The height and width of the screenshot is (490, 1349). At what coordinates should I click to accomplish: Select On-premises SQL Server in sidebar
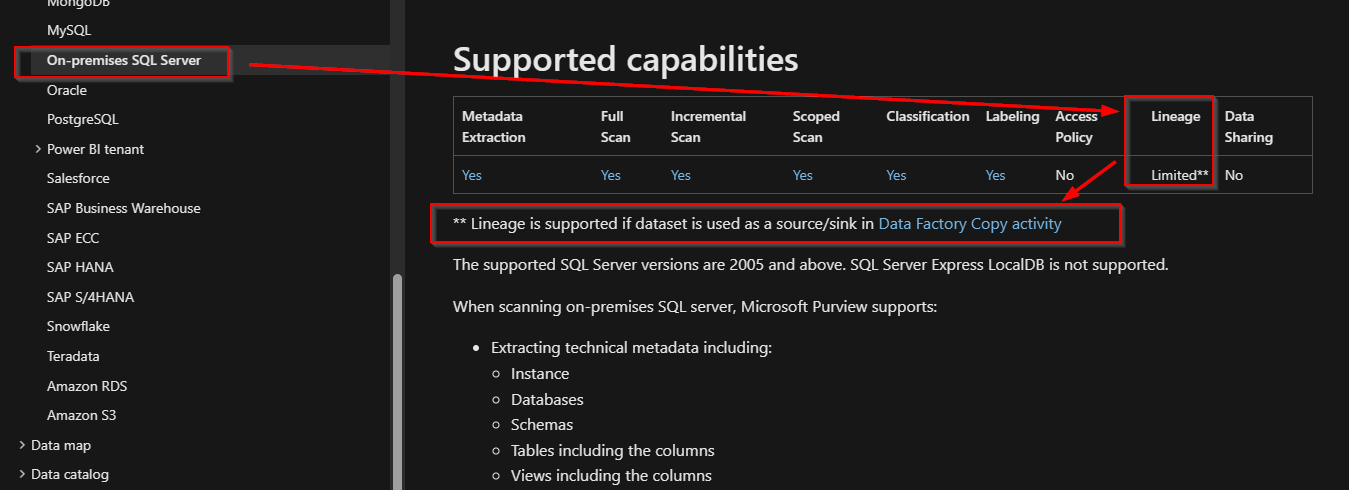click(124, 61)
